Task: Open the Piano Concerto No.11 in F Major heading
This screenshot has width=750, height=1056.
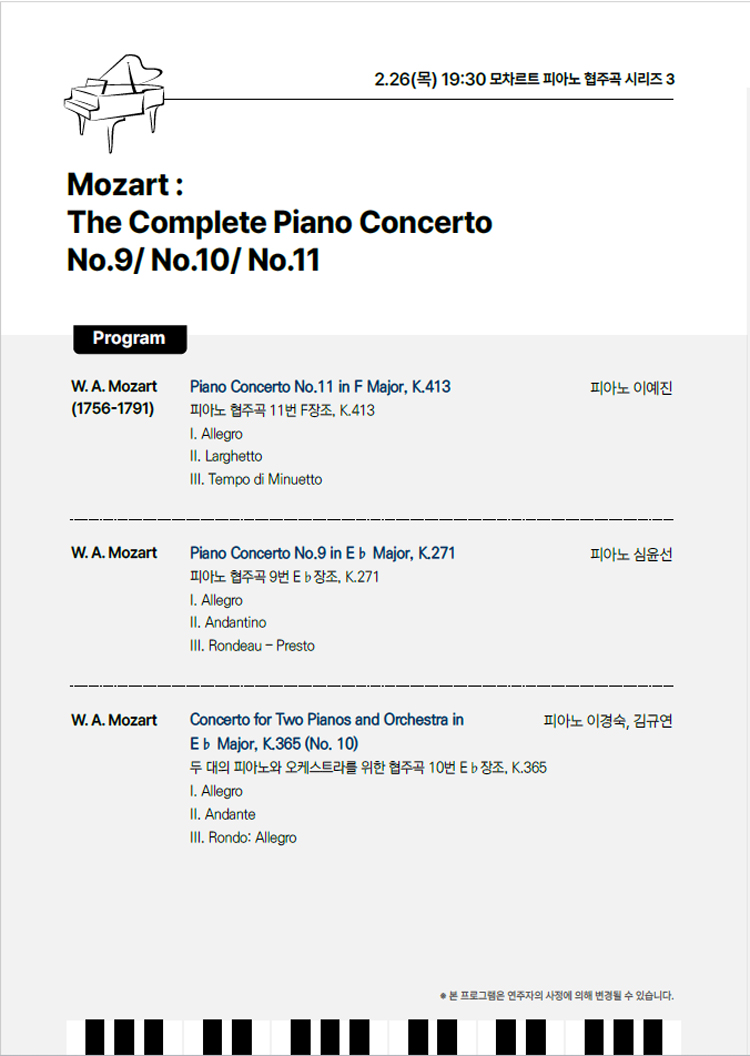Action: (320, 387)
